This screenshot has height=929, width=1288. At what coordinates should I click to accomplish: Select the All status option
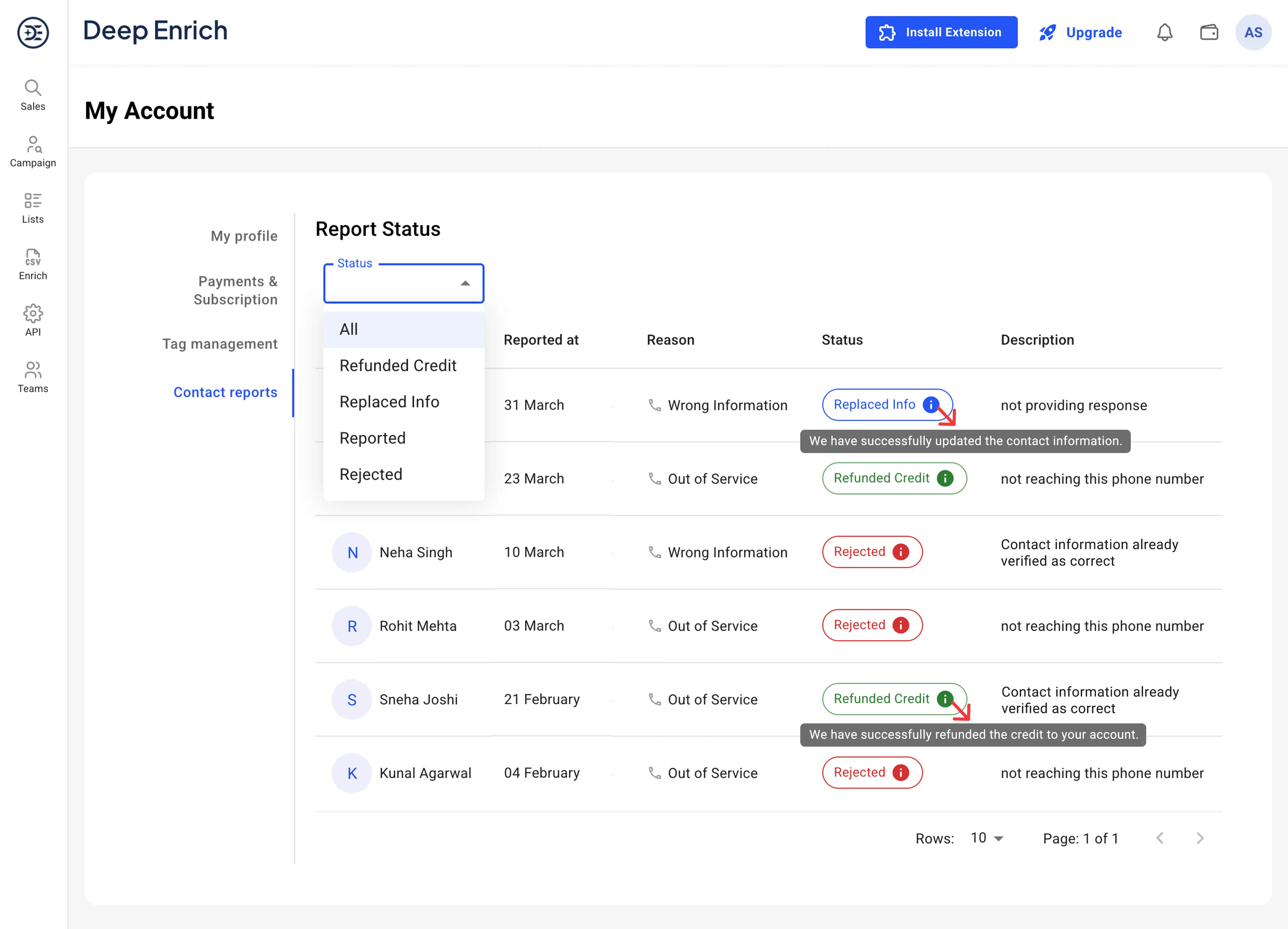404,329
